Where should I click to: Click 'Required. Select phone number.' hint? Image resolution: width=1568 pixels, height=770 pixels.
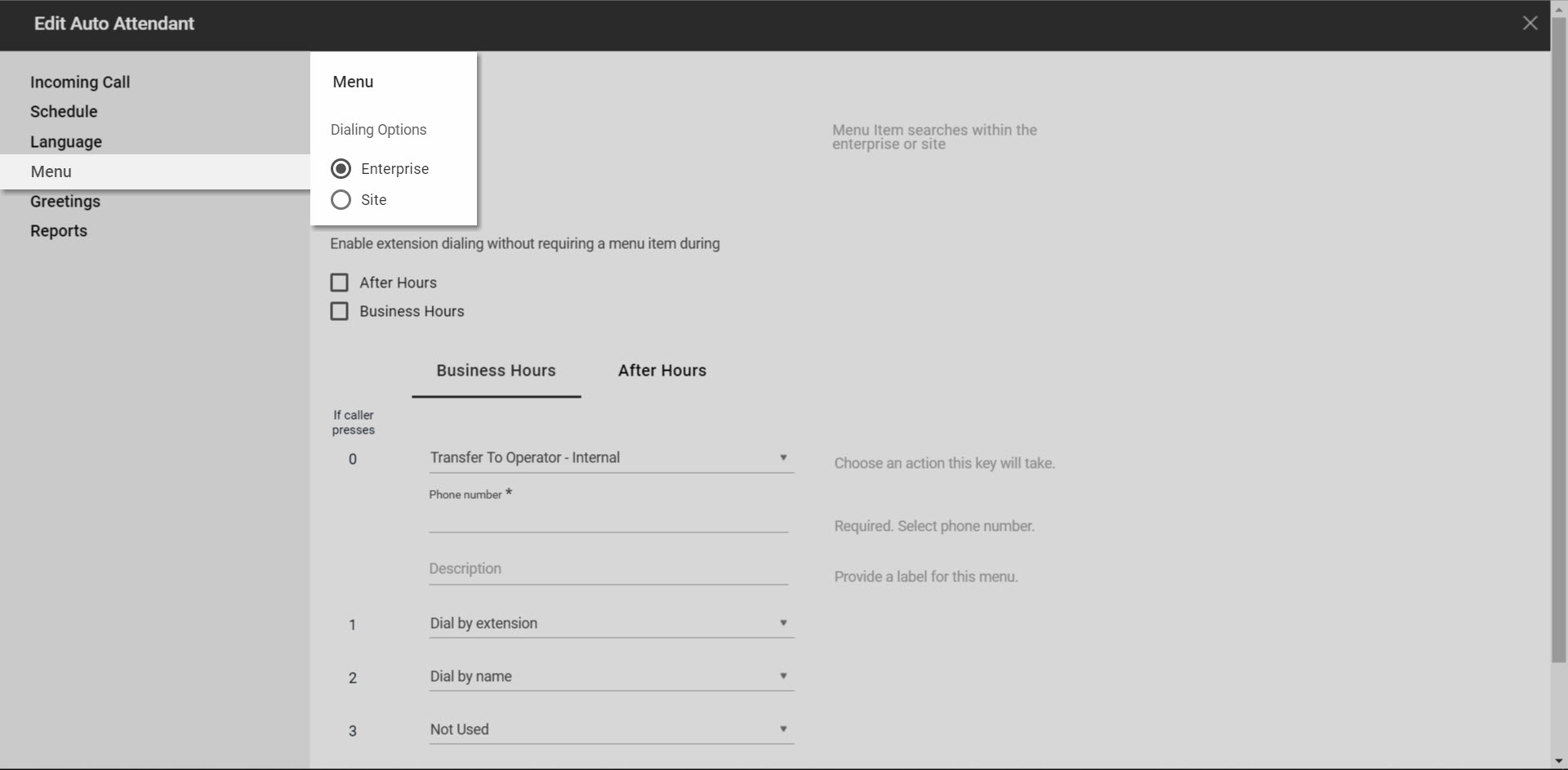point(934,526)
